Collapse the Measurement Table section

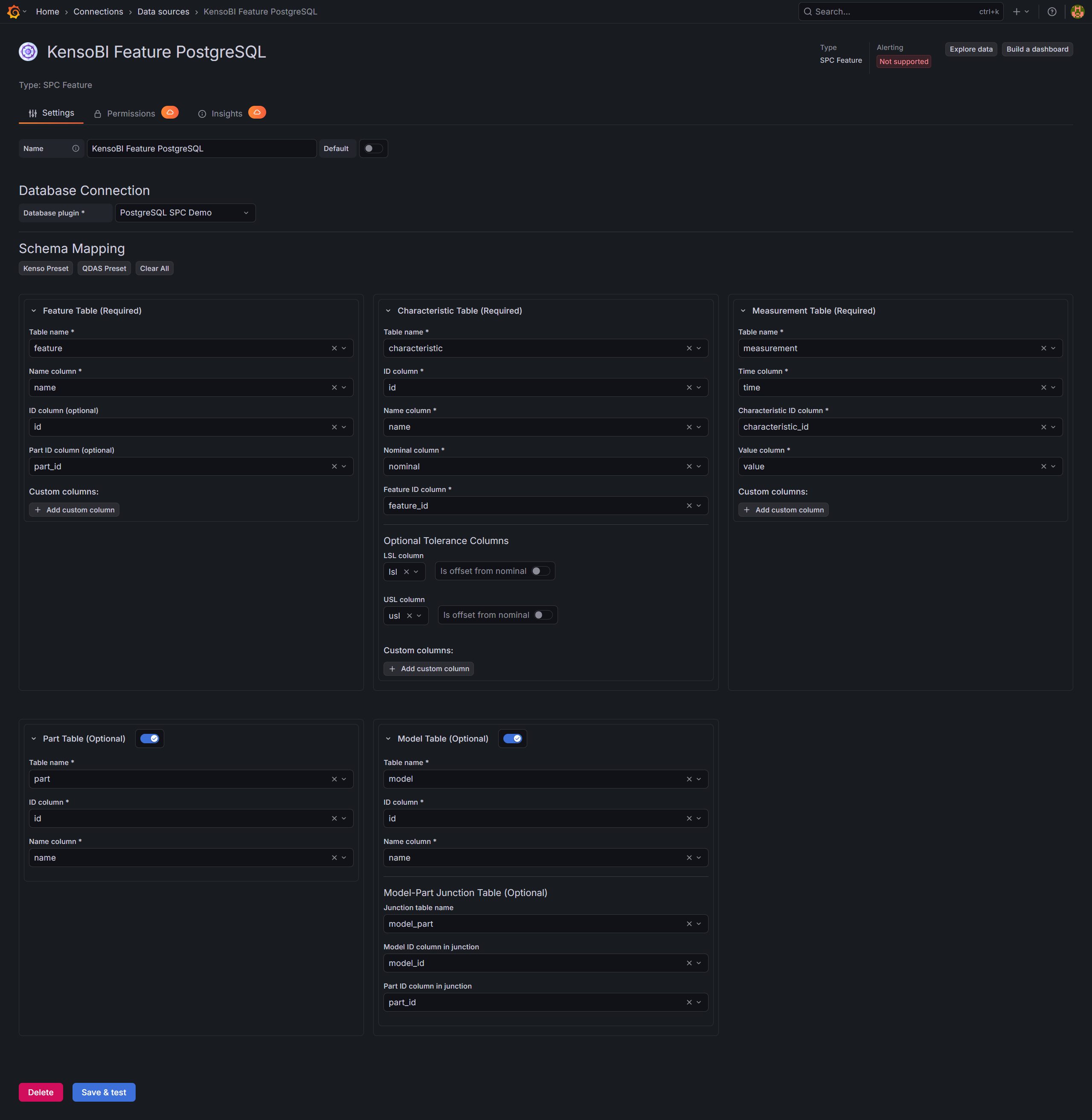743,311
